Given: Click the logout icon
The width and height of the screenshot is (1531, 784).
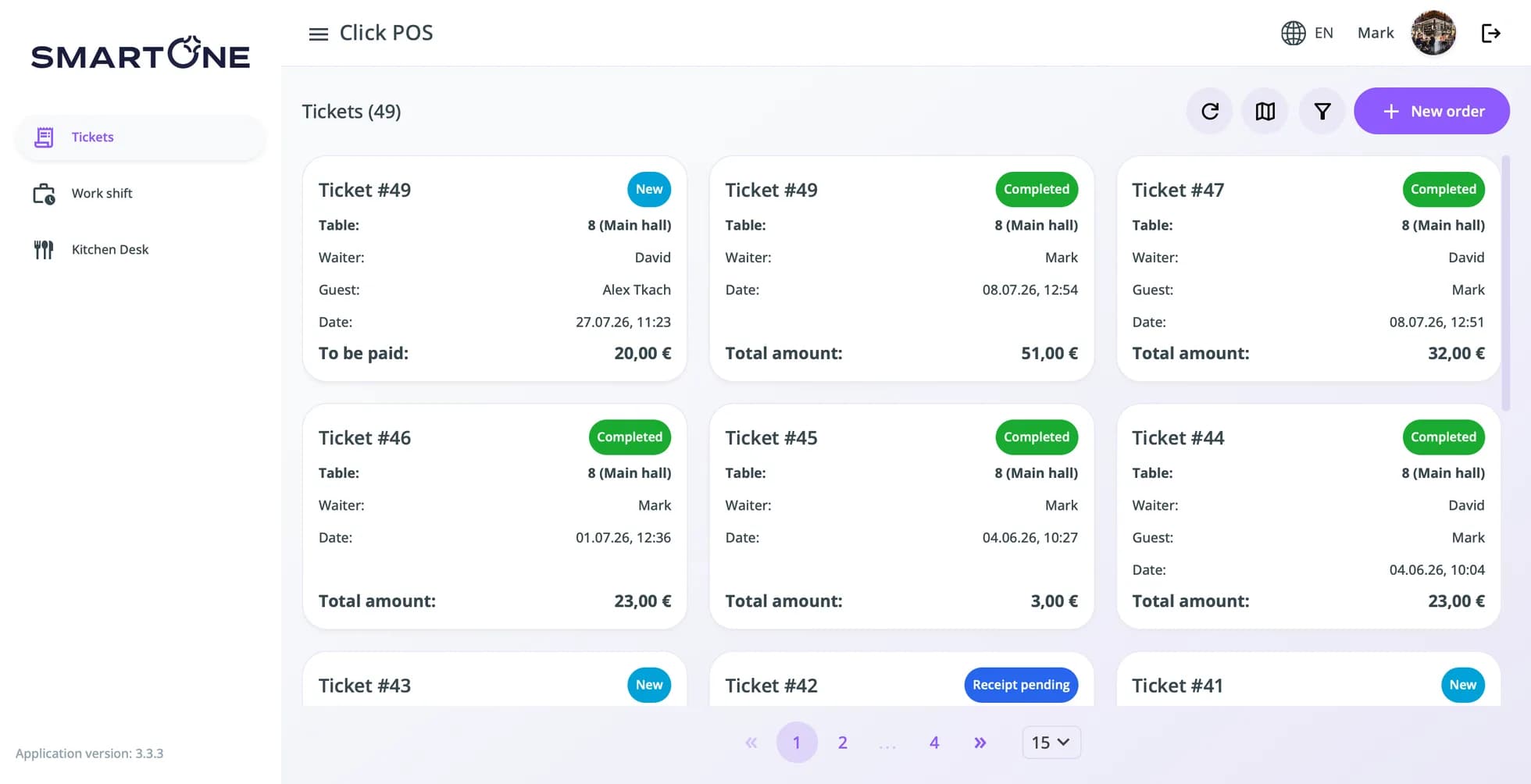Looking at the screenshot, I should click(x=1490, y=33).
